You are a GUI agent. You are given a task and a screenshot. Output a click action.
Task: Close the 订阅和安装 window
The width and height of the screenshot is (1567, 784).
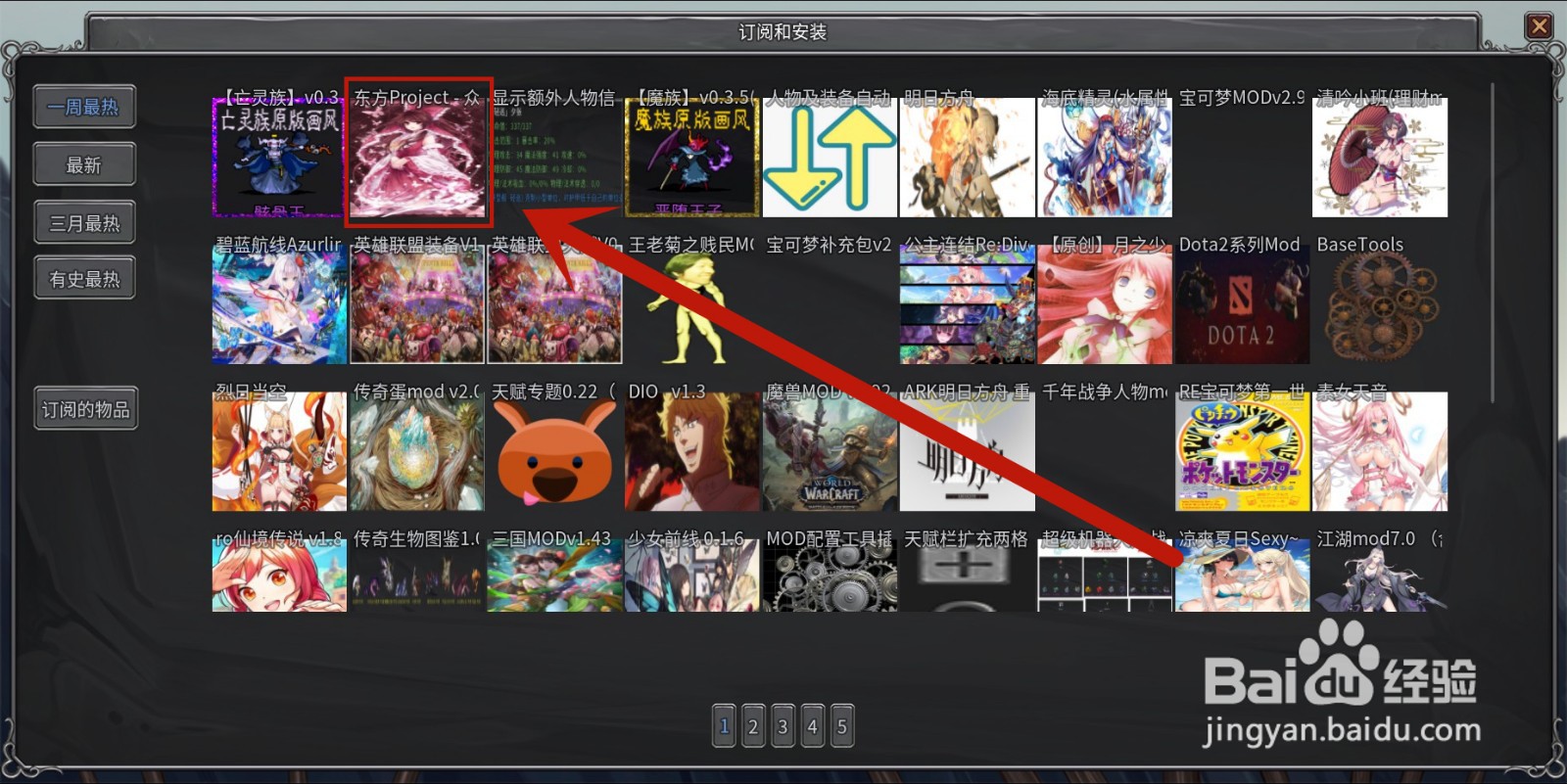[1539, 26]
